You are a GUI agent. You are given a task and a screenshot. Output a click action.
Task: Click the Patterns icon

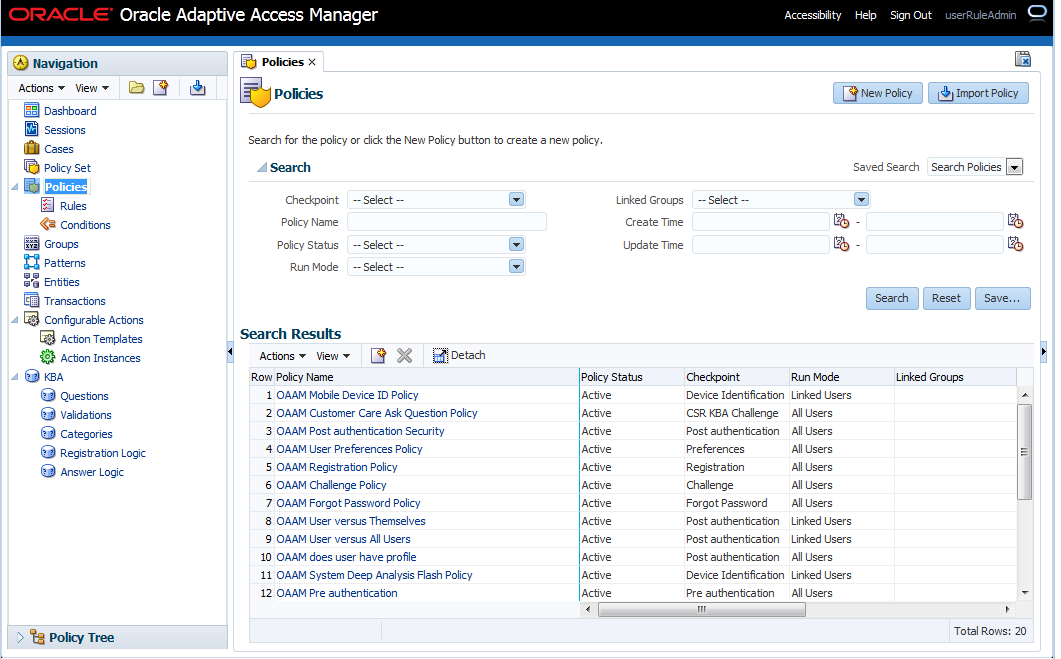[32, 262]
